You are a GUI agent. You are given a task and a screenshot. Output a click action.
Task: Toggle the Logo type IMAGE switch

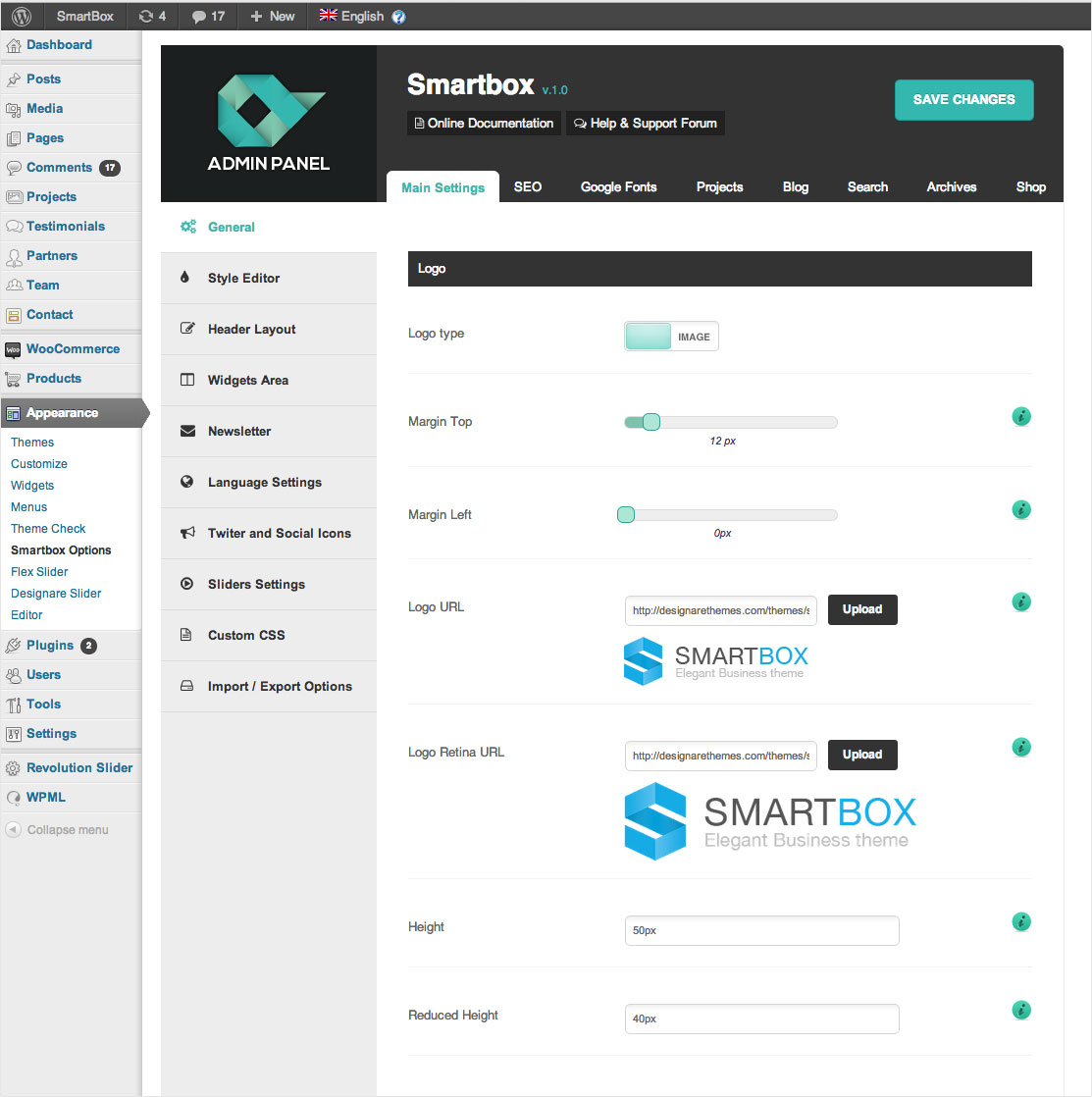[x=671, y=337]
